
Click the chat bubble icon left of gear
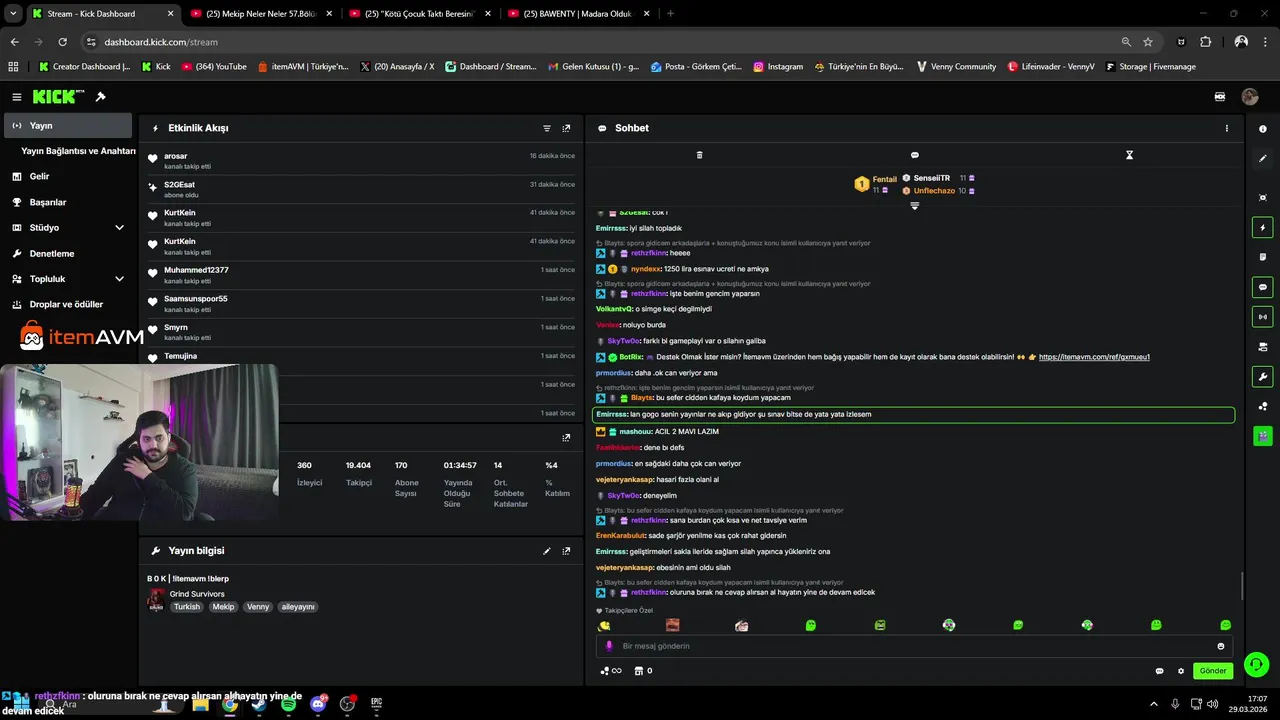tap(1160, 671)
